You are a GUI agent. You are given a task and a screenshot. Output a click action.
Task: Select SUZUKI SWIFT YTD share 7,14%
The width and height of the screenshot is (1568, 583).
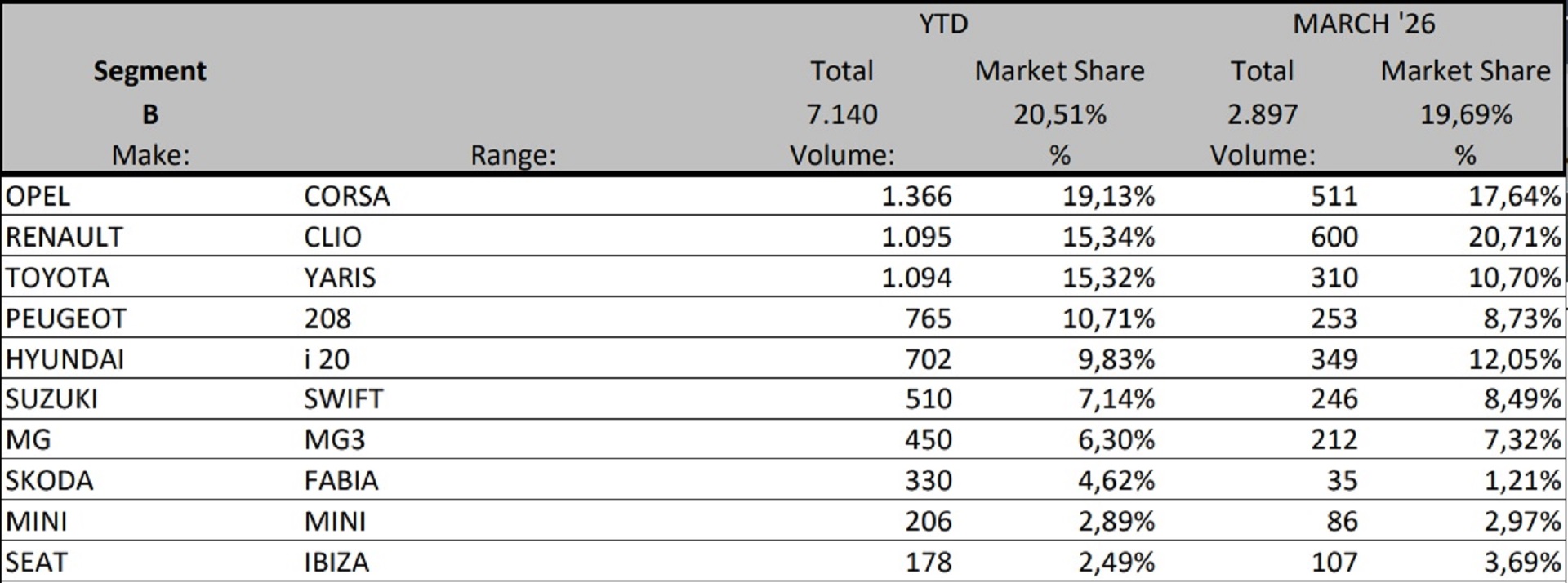1116,399
